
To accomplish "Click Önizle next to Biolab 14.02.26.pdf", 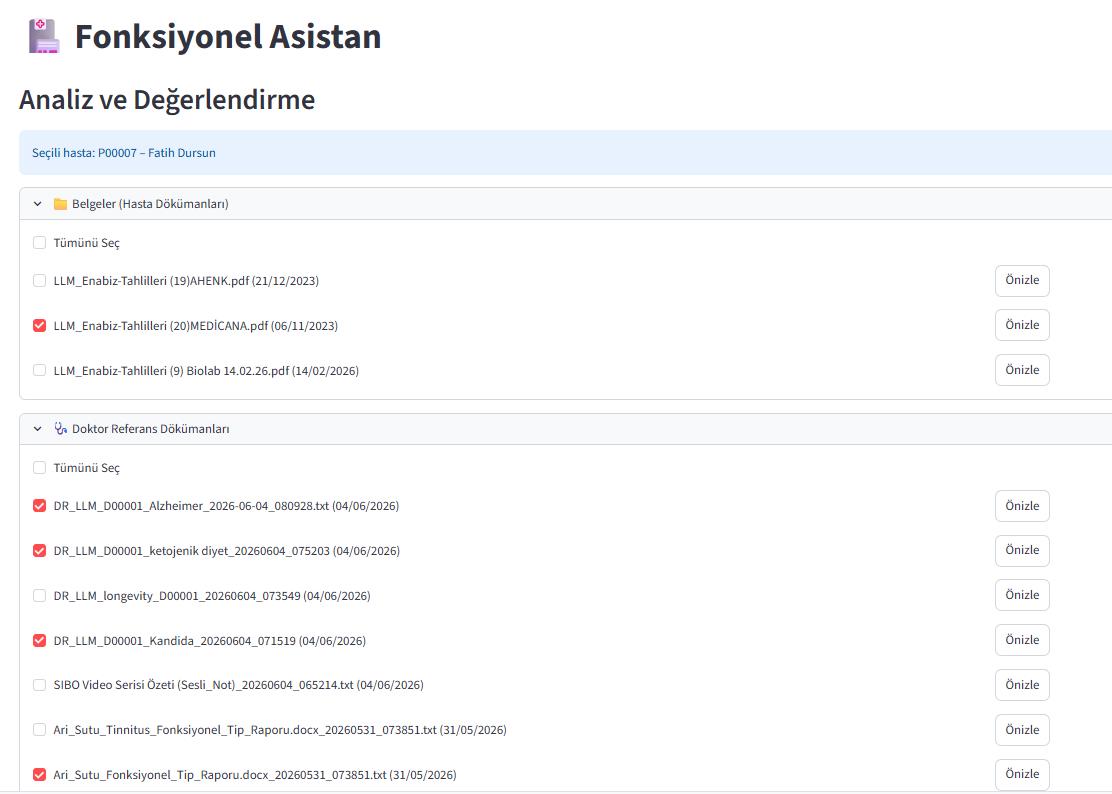I will [1022, 370].
